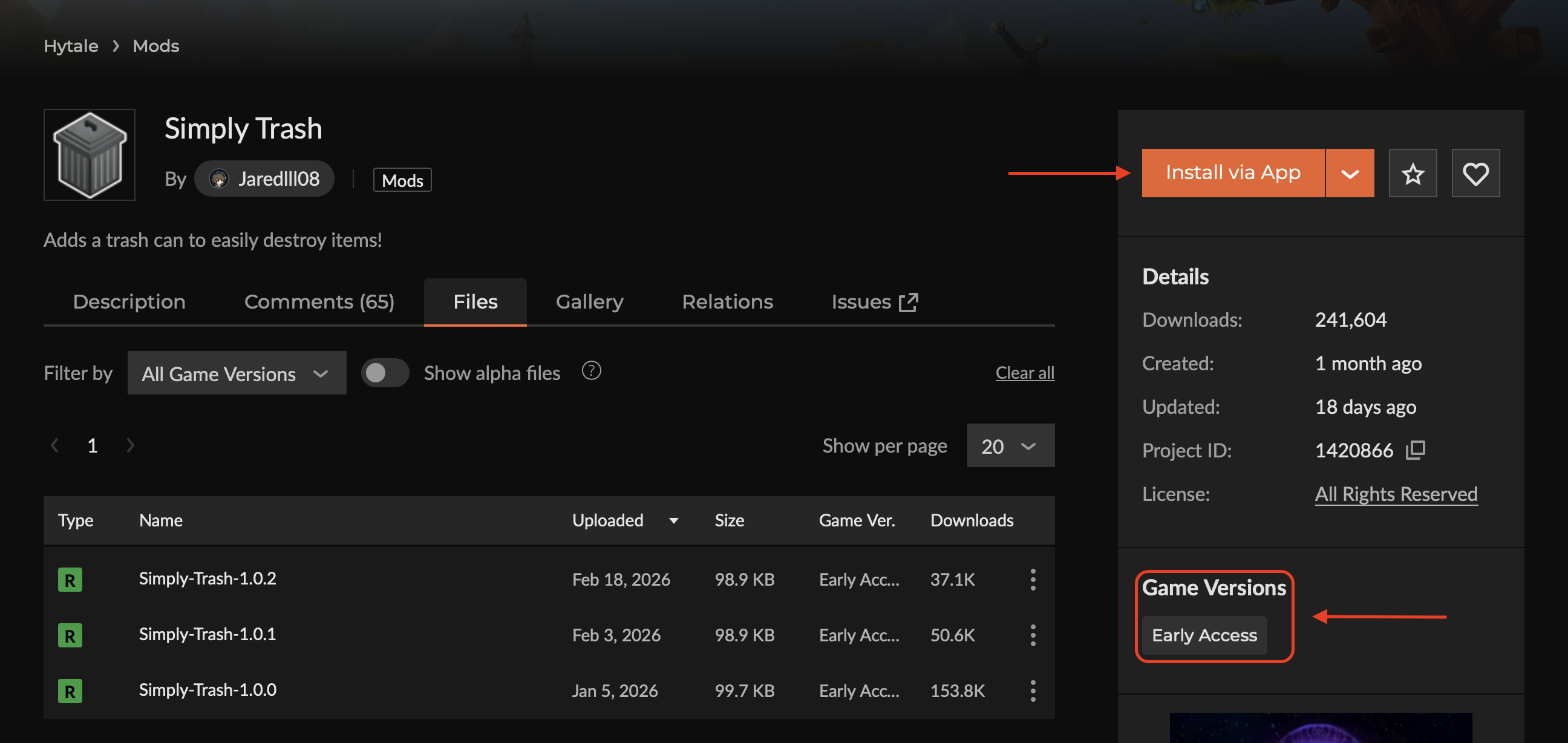The width and height of the screenshot is (1568, 743).
Task: Click the star favorite icon
Action: click(x=1412, y=174)
